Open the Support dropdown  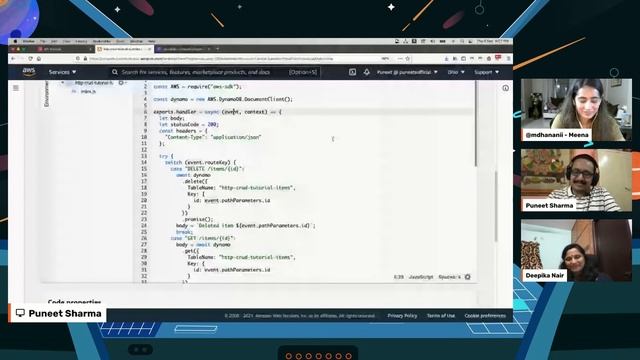tap(486, 72)
